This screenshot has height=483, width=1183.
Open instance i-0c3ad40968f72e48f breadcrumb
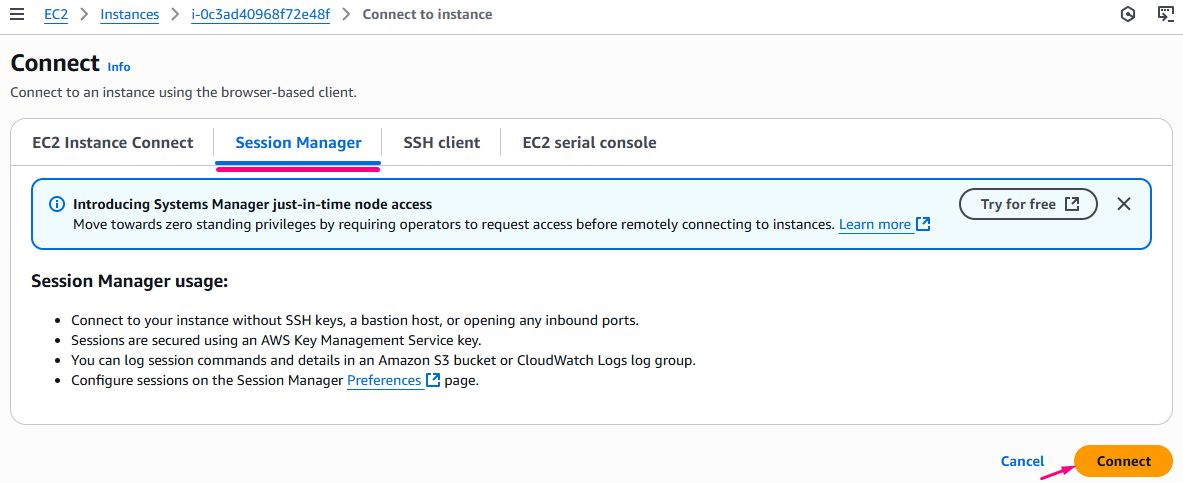click(260, 15)
